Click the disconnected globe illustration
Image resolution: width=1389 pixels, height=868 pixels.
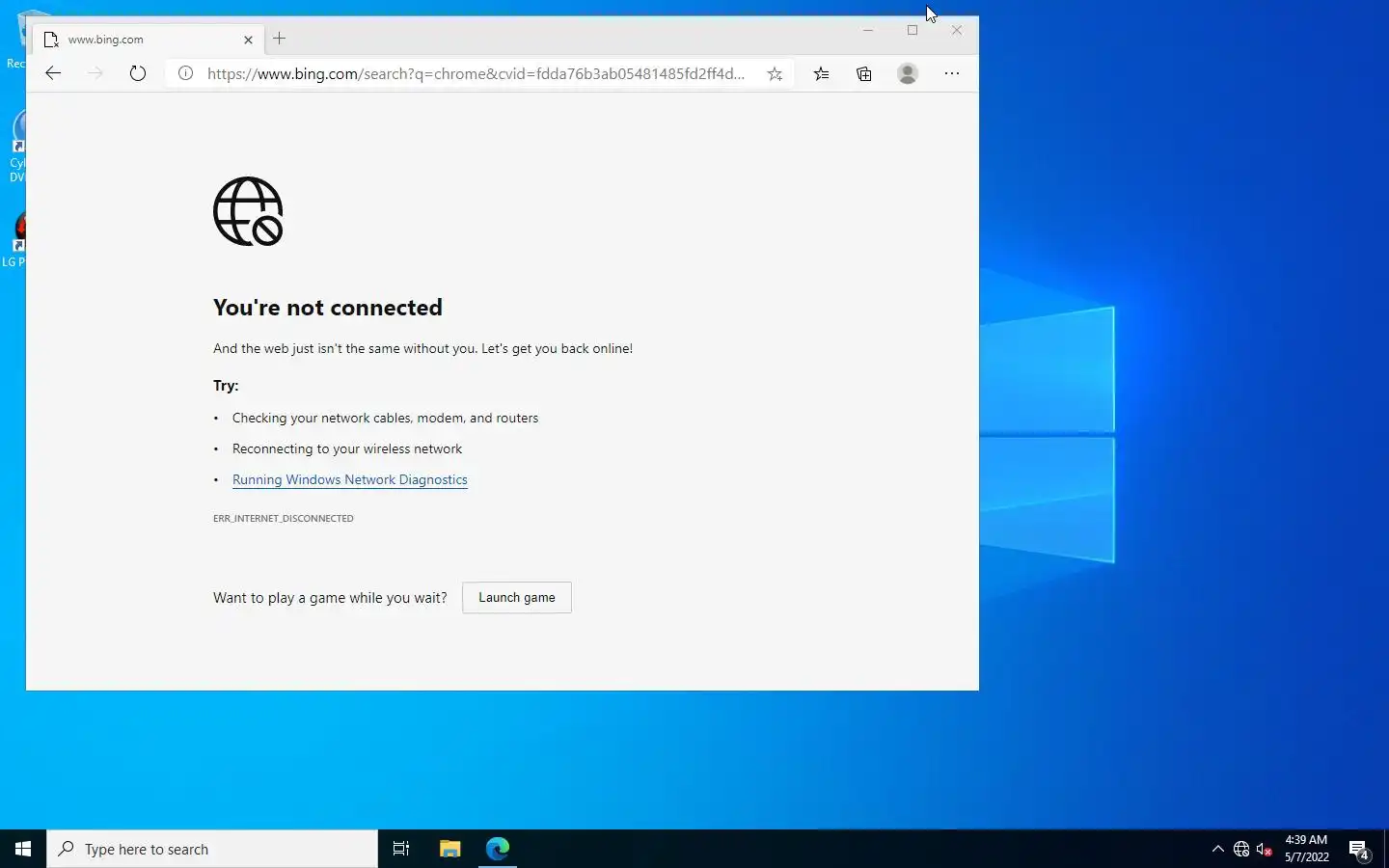[248, 211]
